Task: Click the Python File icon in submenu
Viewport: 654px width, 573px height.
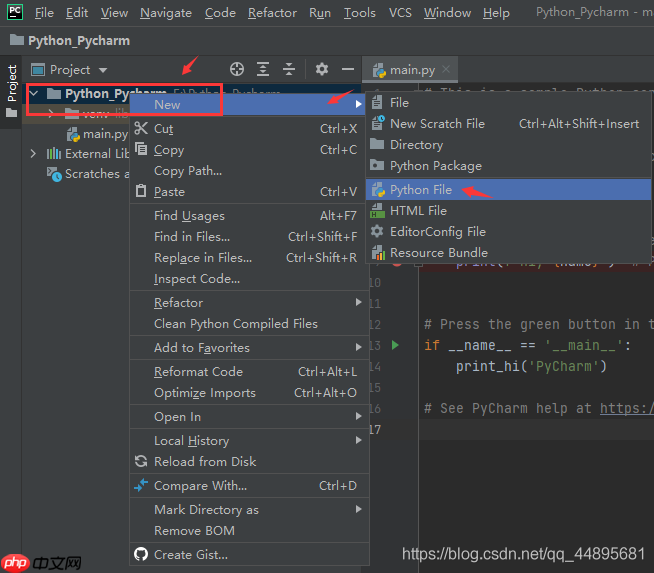Action: point(378,190)
